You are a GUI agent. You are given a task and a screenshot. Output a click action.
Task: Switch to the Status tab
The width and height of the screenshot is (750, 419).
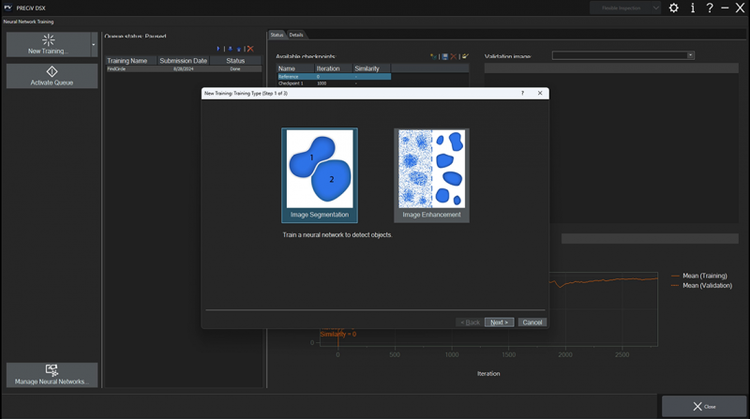click(277, 35)
